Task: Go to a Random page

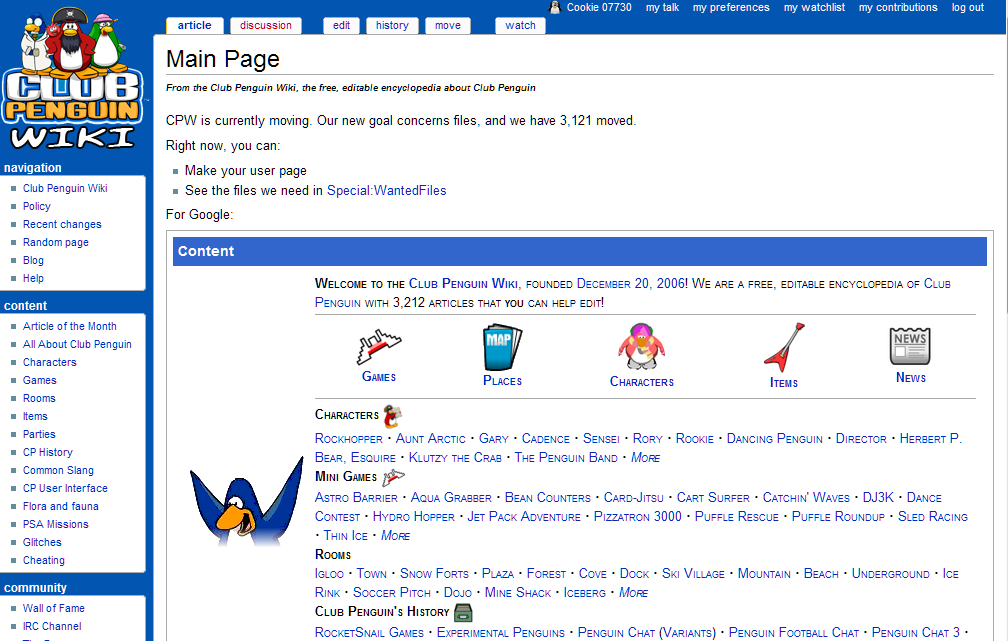Action: (56, 242)
